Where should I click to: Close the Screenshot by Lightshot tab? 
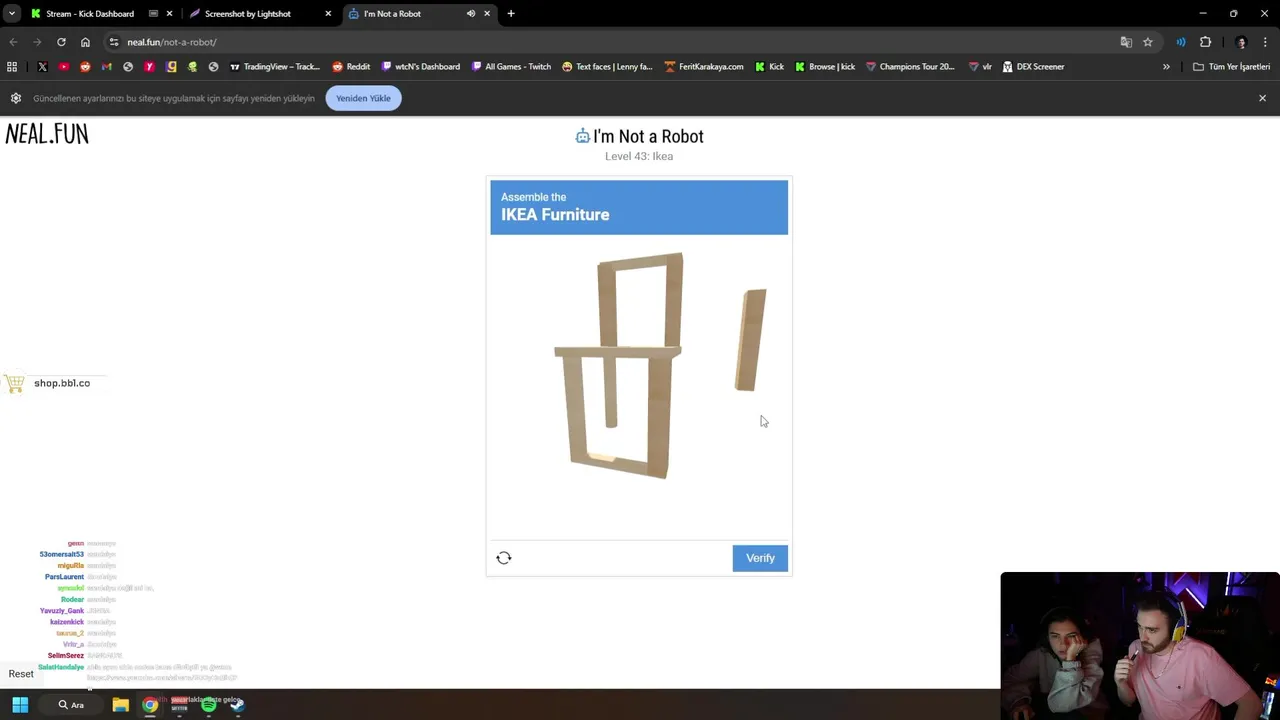click(328, 14)
